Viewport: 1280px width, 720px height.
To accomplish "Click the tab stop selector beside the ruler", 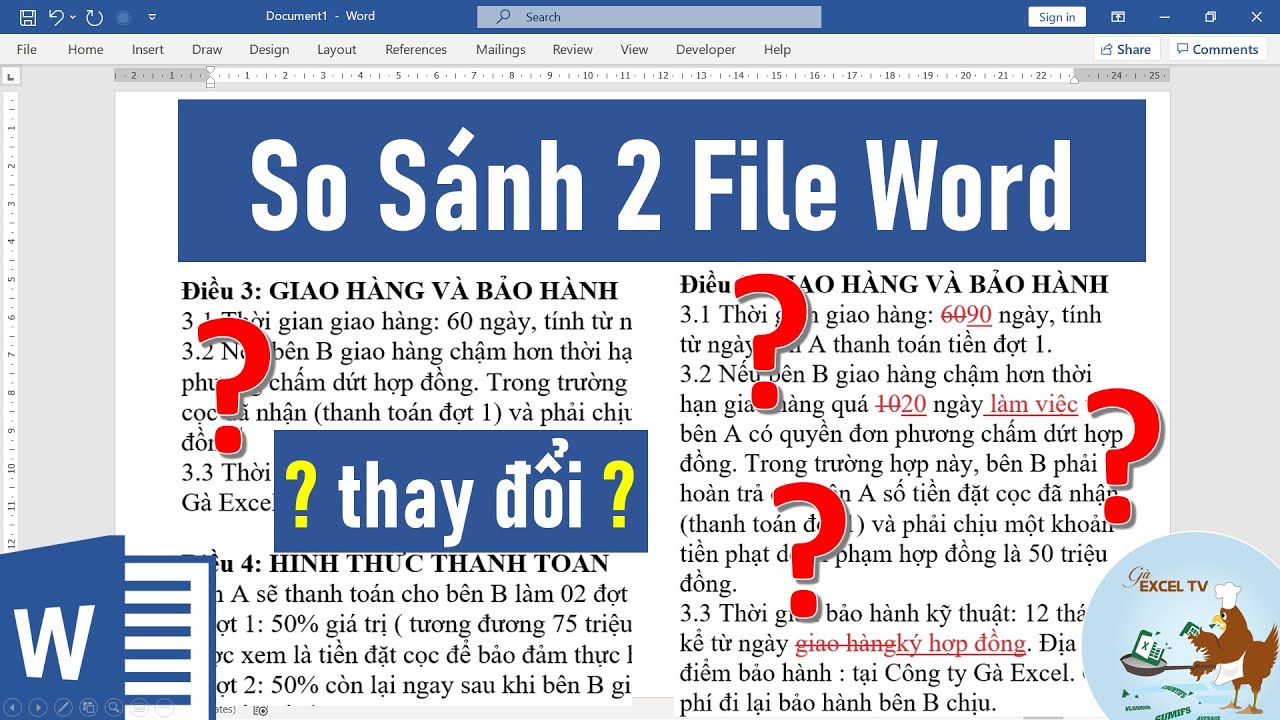I will click(x=11, y=76).
